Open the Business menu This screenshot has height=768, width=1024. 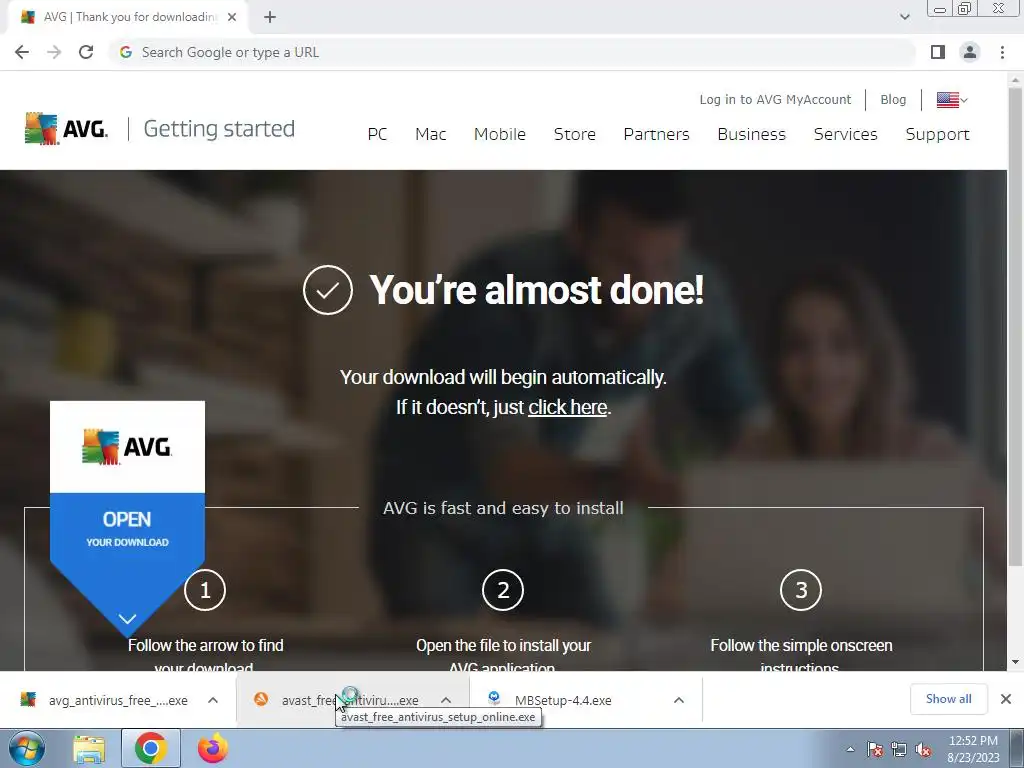(x=752, y=134)
